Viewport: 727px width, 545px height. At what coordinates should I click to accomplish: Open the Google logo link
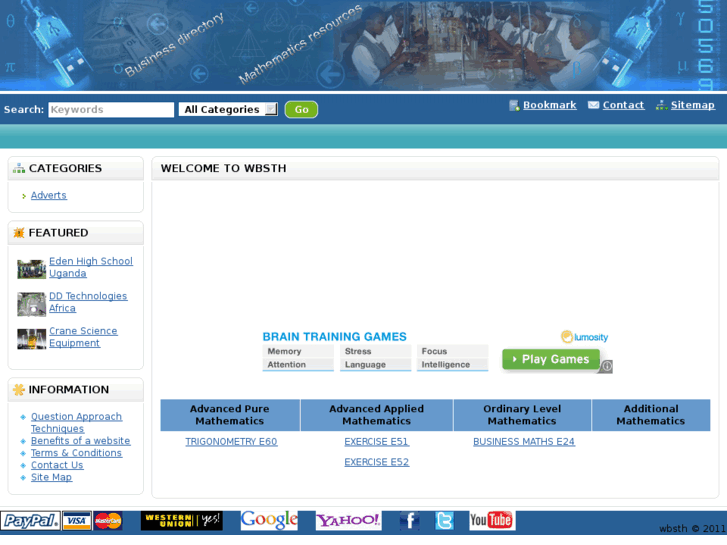coord(269,520)
